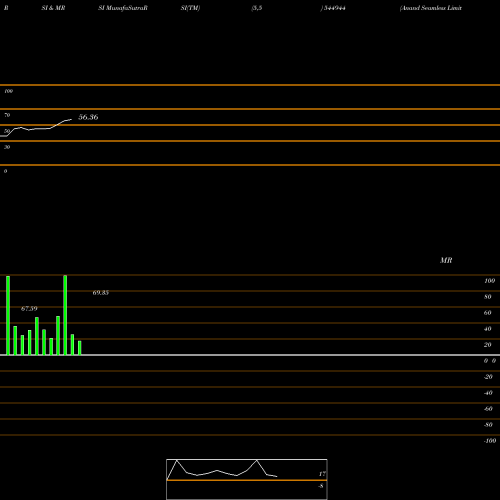This screenshot has width=500, height=500.
Task: Click the 'Anand Seamless Limit' title text
Action: coord(431,8)
